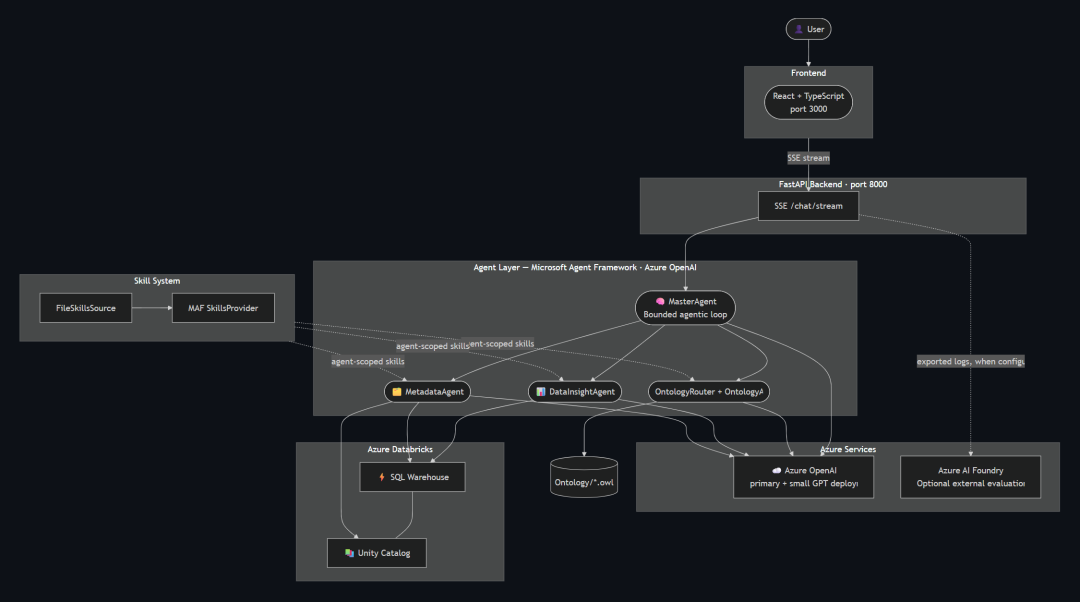Click the chart icon in DataInsightAgent

[x=541, y=392]
